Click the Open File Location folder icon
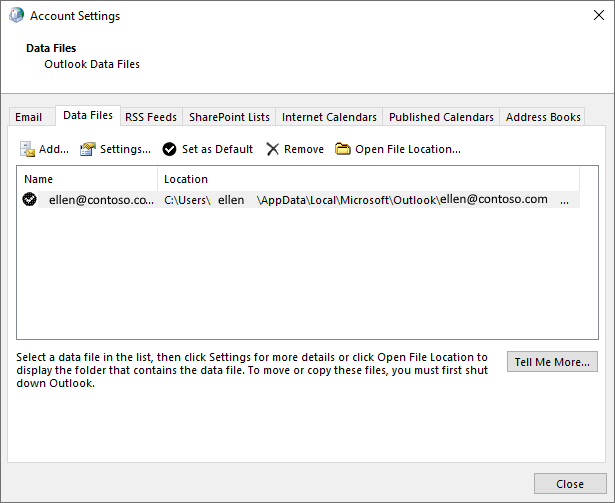The height and width of the screenshot is (503, 615). click(342, 149)
